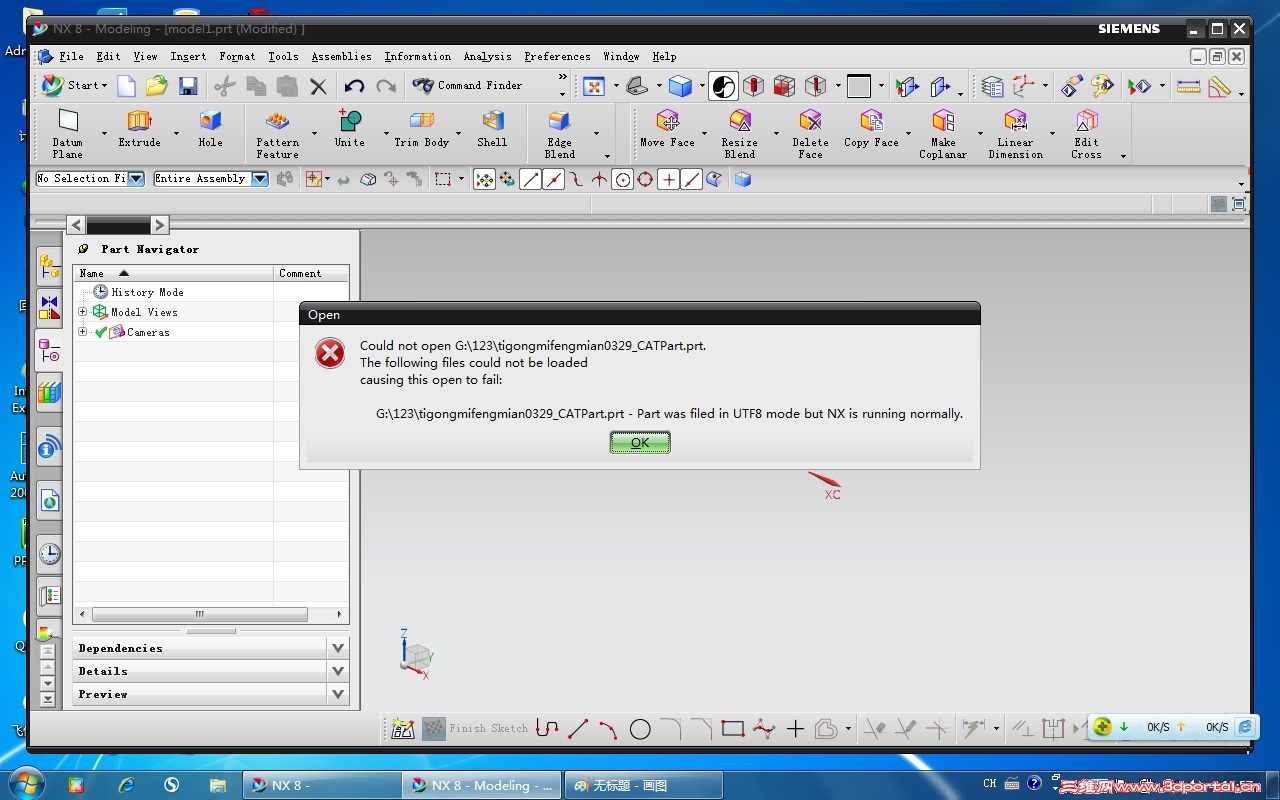Toggle the arc center snap
The image size is (1280, 800).
pyautogui.click(x=622, y=180)
